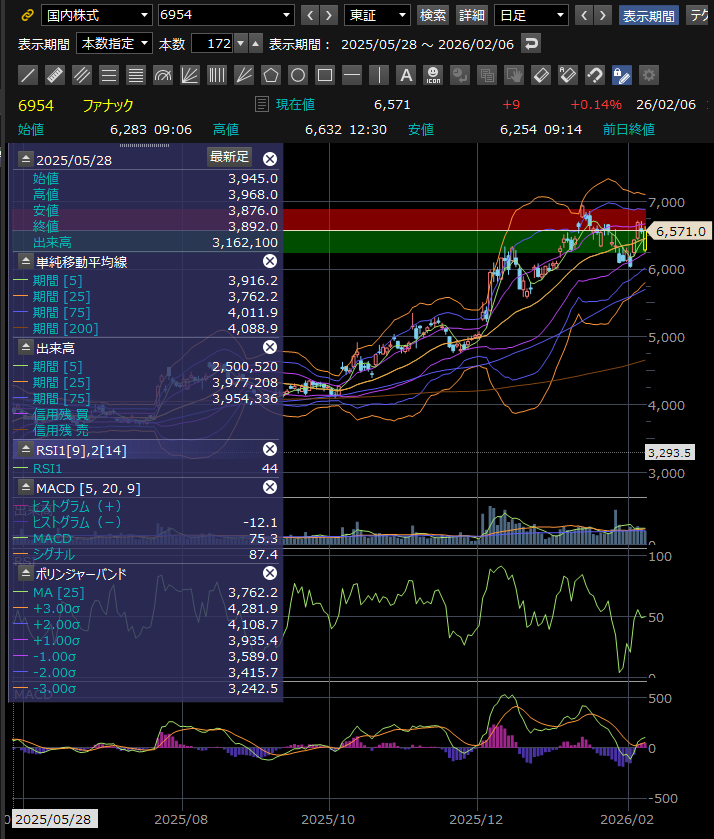Click the magnet snap tool icon
714x839 pixels.
pos(595,75)
